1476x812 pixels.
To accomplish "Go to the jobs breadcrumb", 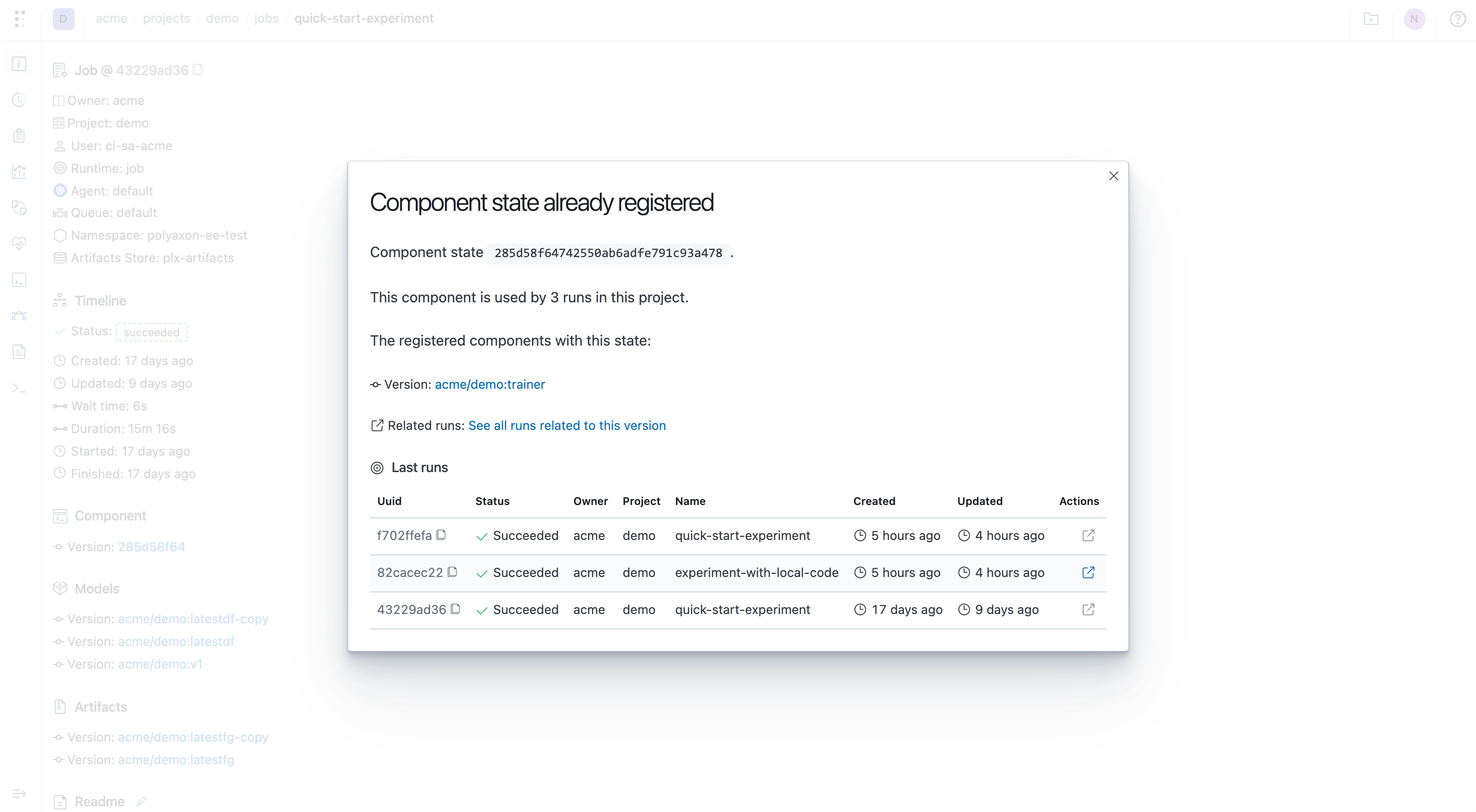I will tap(266, 19).
